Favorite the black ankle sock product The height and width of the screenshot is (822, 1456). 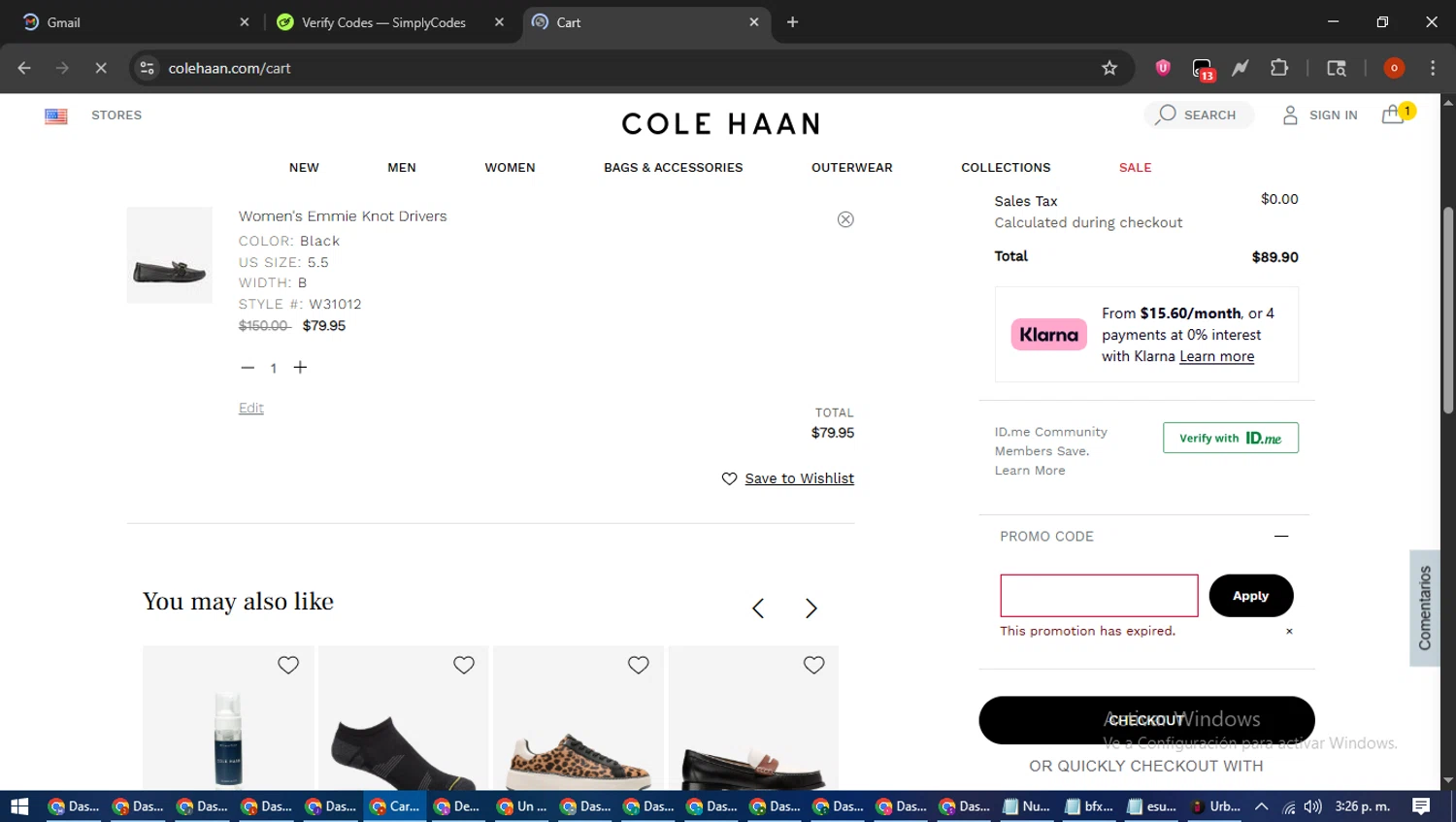464,665
